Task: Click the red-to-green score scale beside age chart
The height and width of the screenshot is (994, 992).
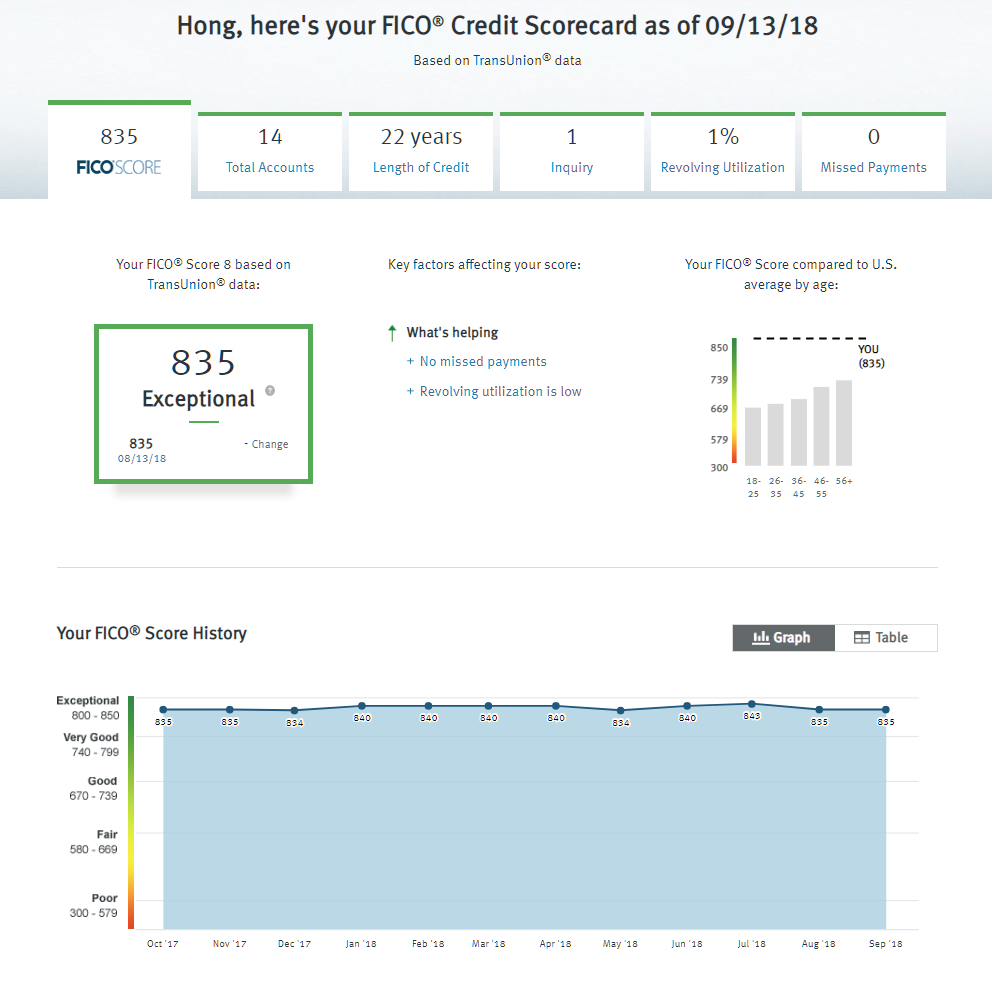Action: (733, 402)
